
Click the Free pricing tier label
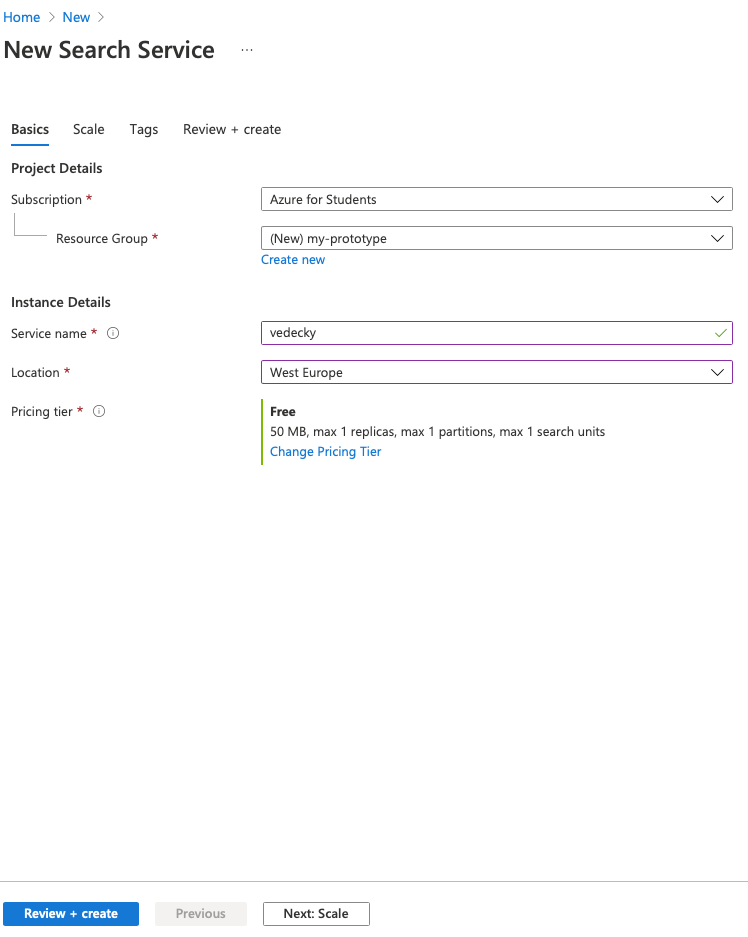[283, 412]
